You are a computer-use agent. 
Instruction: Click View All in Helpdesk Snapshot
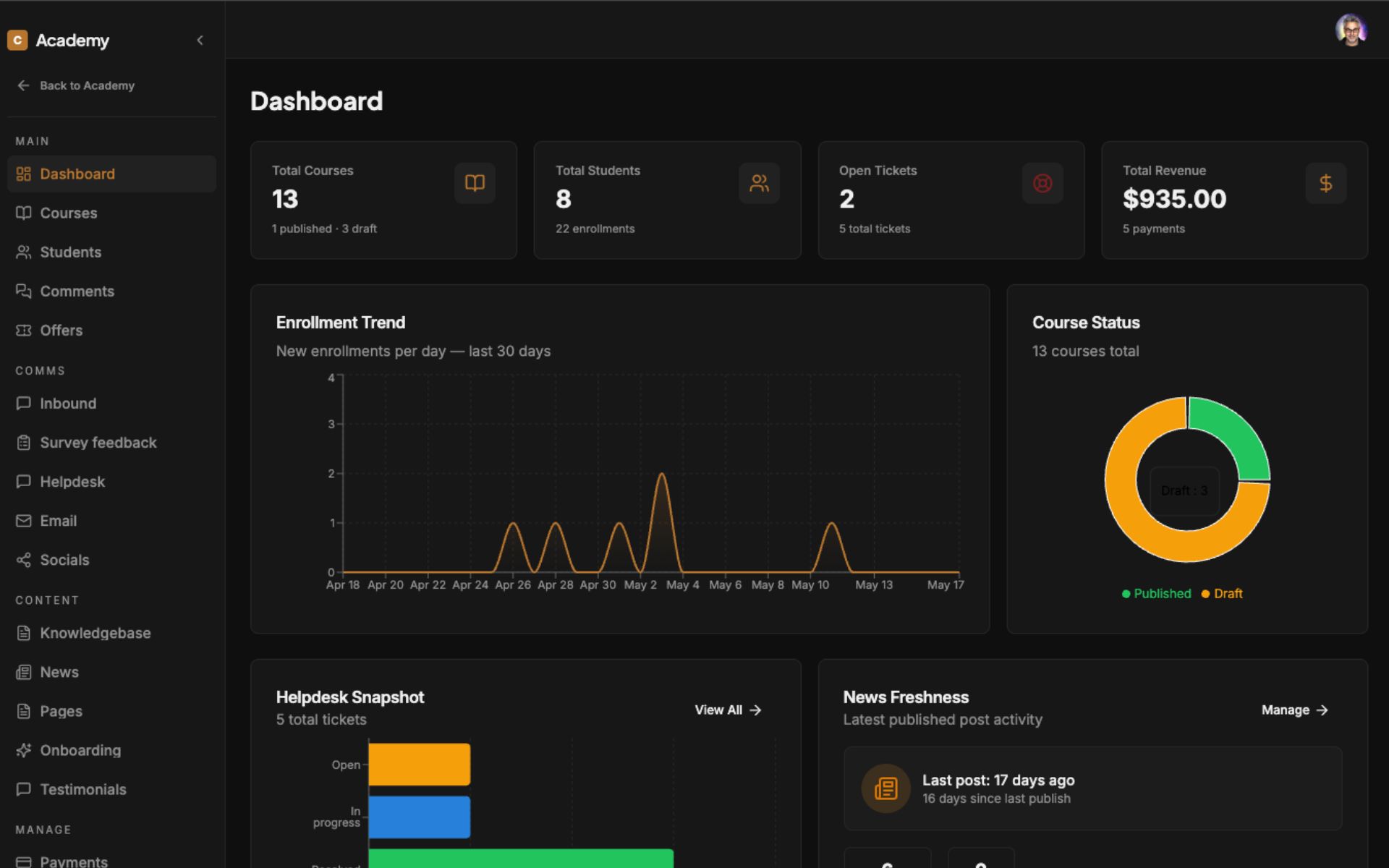coord(728,710)
